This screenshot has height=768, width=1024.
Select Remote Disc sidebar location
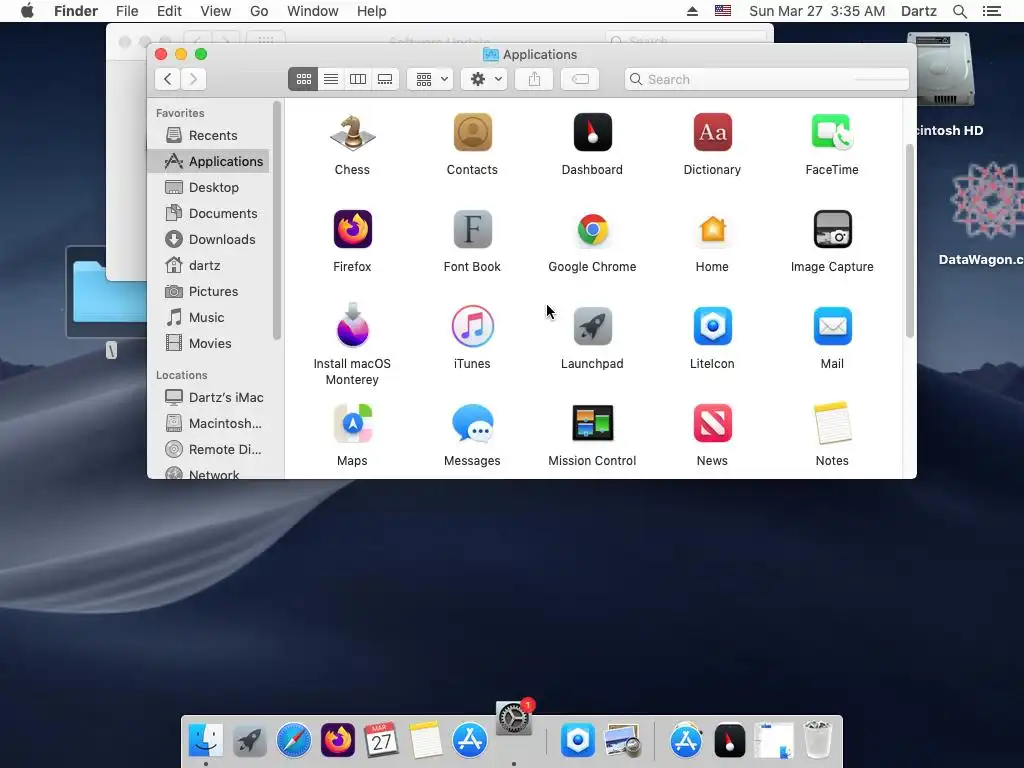click(209, 449)
